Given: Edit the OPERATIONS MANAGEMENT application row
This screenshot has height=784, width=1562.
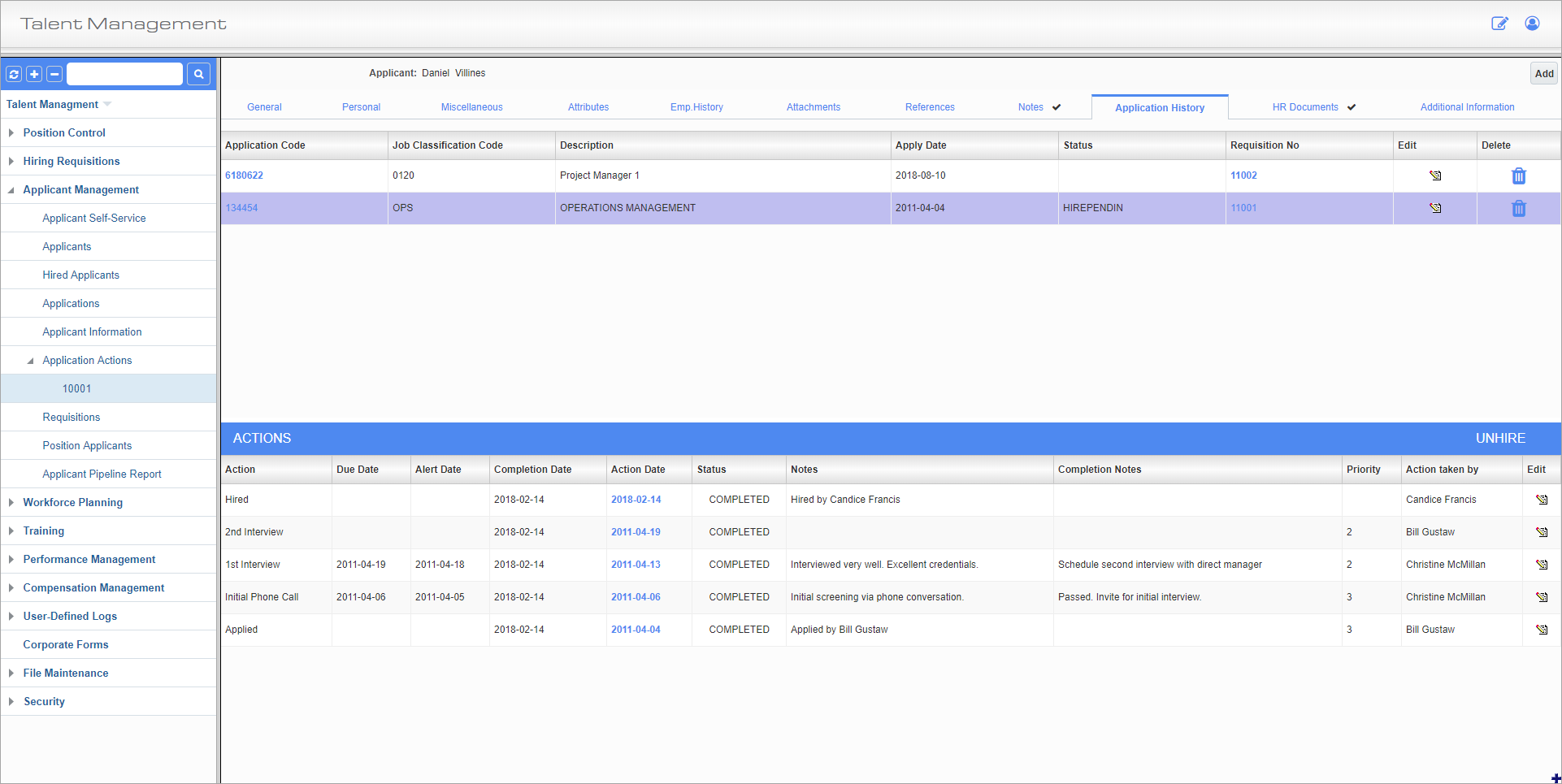Looking at the screenshot, I should [x=1435, y=208].
